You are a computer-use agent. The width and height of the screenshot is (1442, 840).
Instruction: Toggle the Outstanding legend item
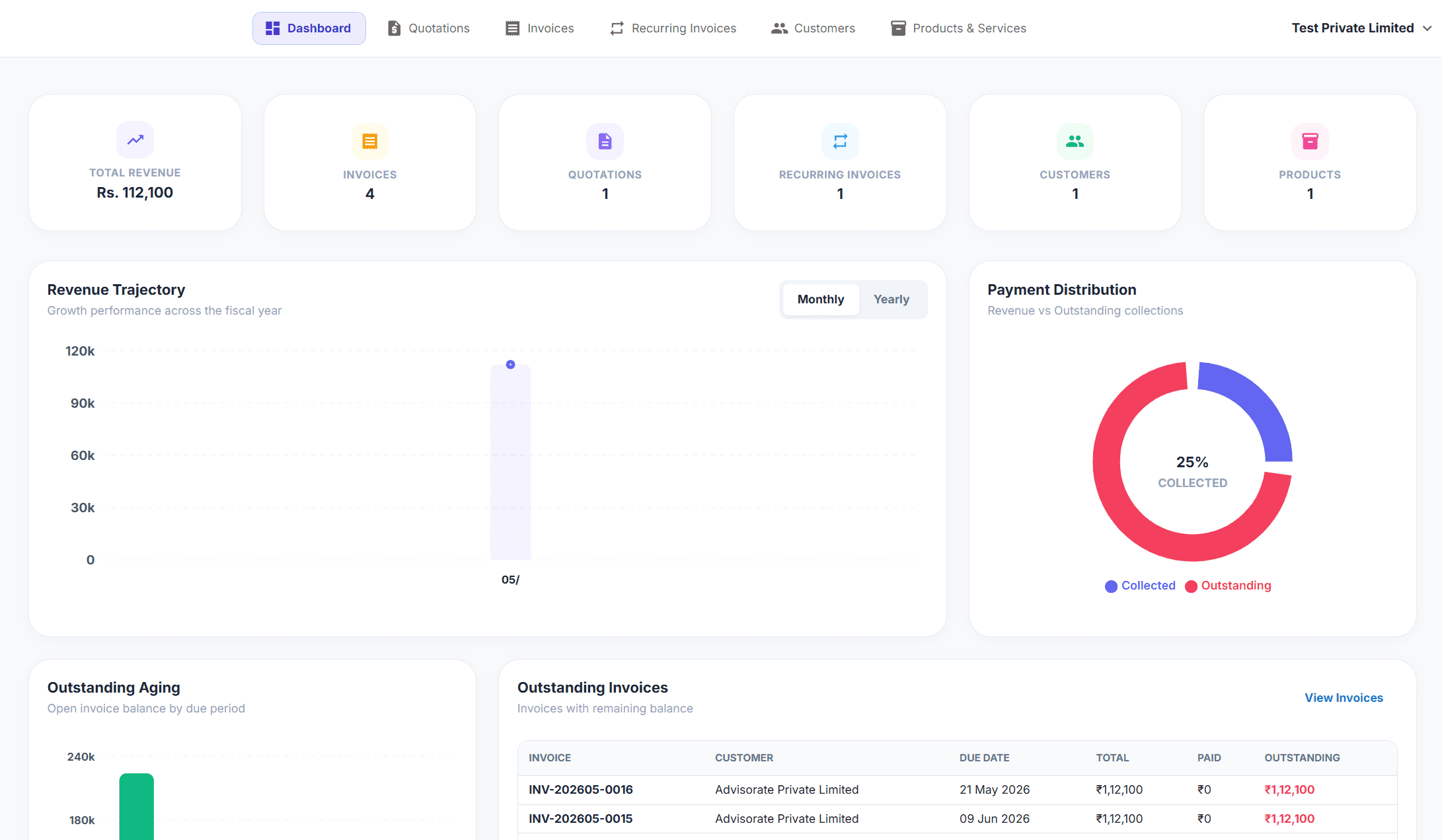[1228, 586]
